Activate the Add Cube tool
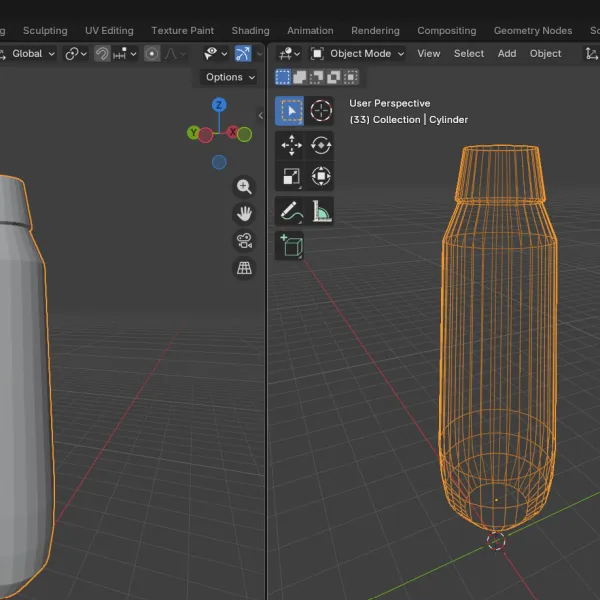Image resolution: width=600 pixels, height=600 pixels. tap(291, 246)
